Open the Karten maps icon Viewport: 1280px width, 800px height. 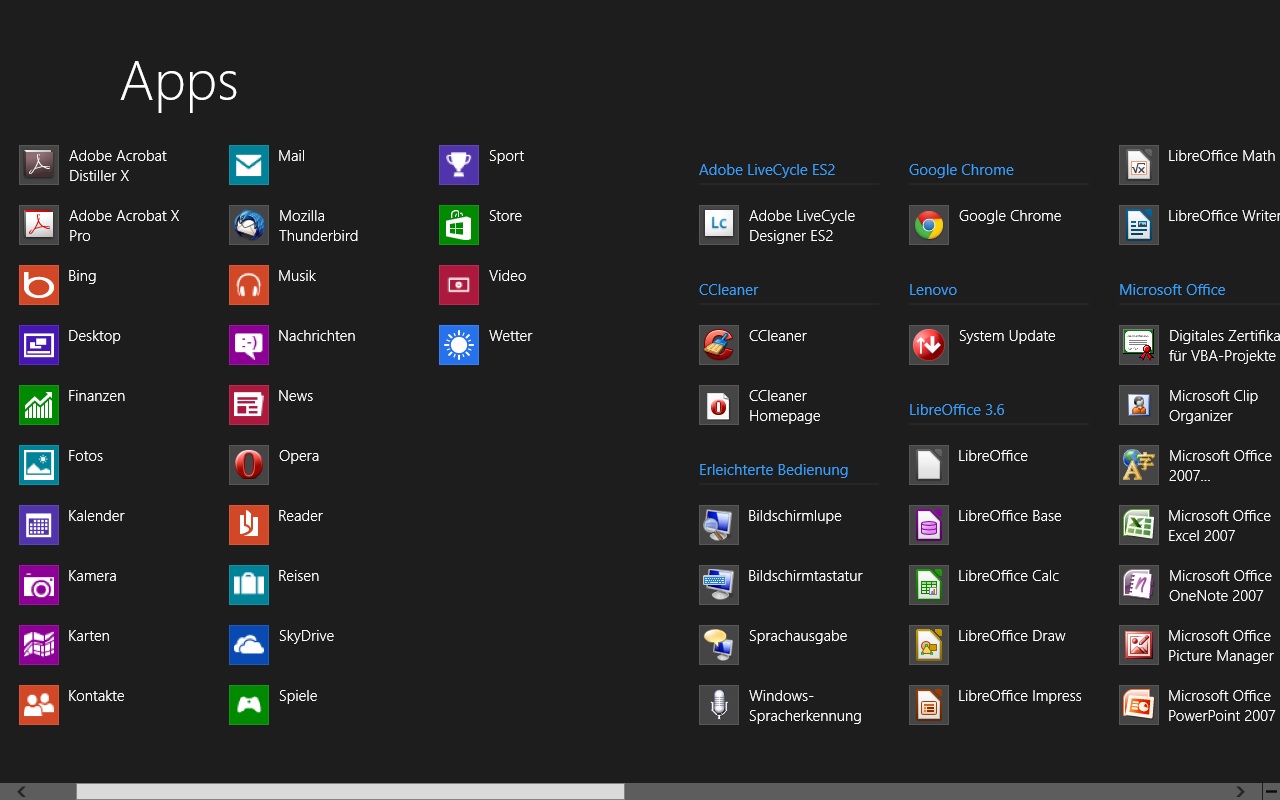(x=39, y=645)
